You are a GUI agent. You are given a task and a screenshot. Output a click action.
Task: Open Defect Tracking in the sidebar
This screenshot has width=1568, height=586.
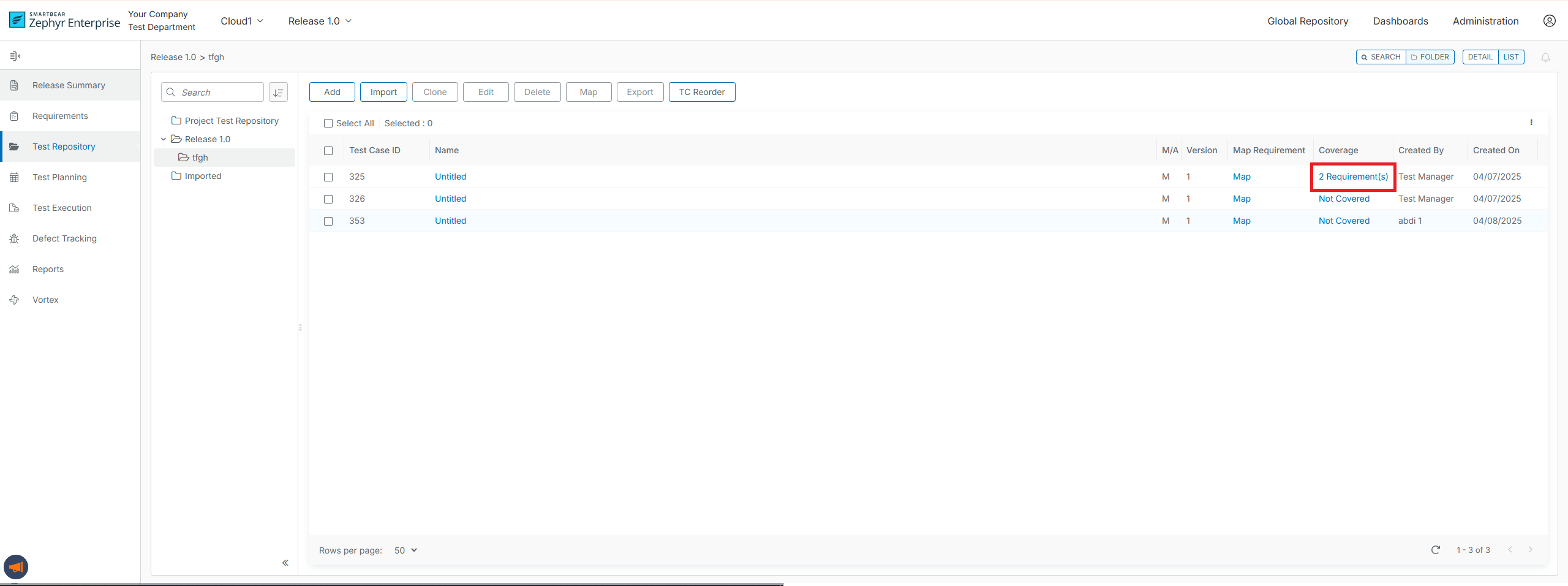click(x=64, y=238)
